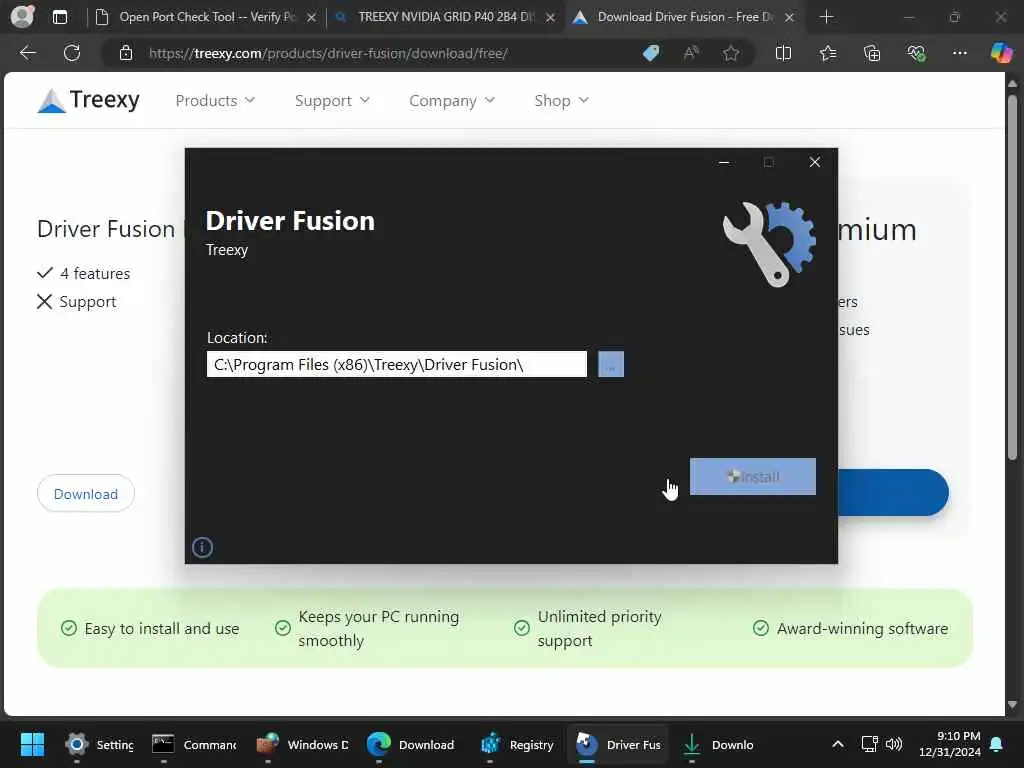Click 'Keeps your PC running smoothly' text
Screen dimensions: 1024x768
pos(379,628)
